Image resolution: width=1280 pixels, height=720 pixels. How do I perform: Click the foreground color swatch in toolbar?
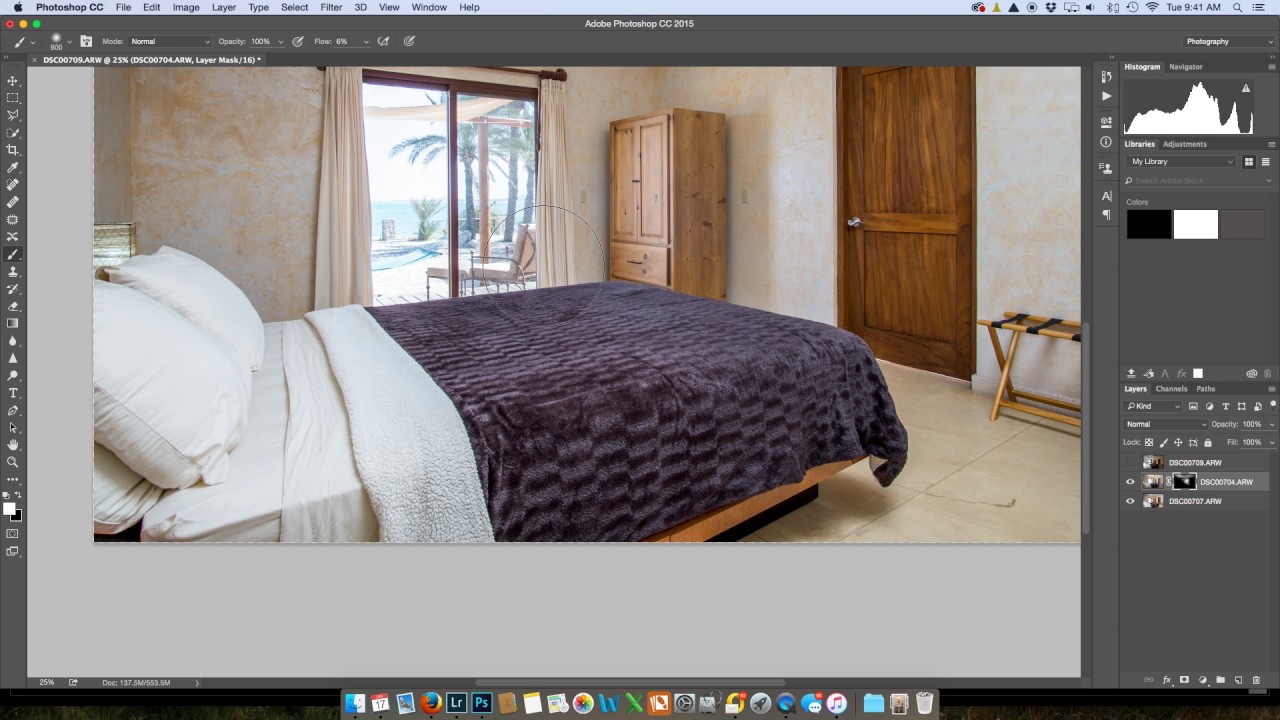coord(10,510)
